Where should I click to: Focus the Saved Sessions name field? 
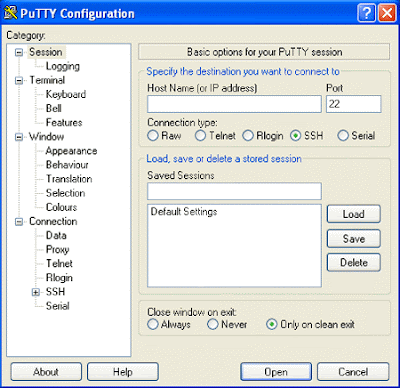coord(234,191)
